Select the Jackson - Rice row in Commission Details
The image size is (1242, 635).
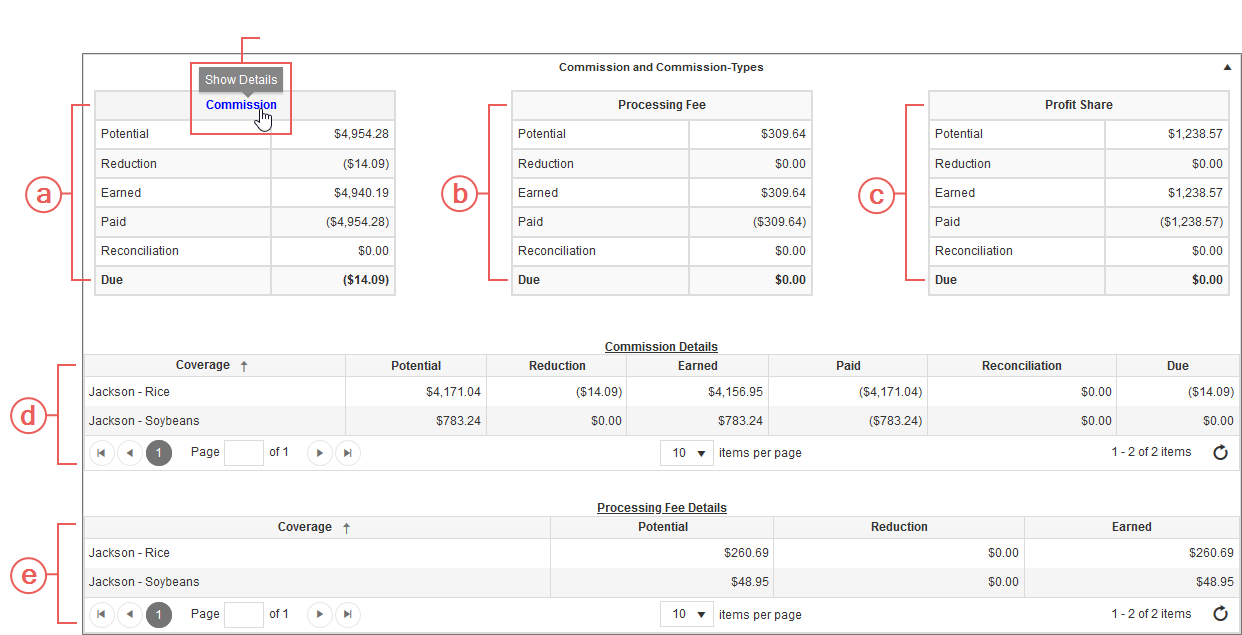pos(661,392)
